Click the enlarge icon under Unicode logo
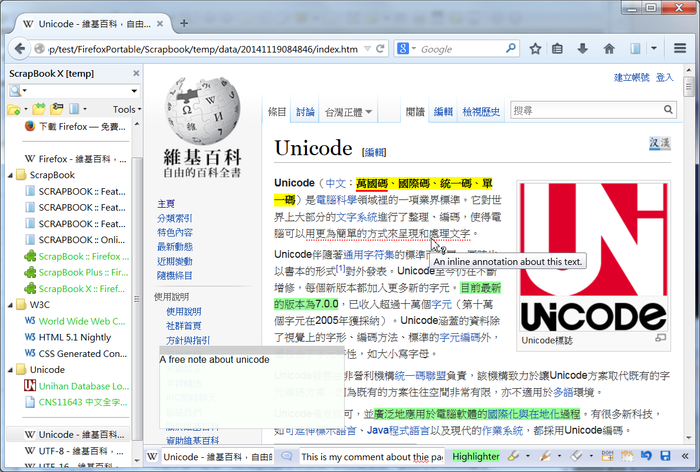The height and width of the screenshot is (472, 700). click(x=660, y=338)
